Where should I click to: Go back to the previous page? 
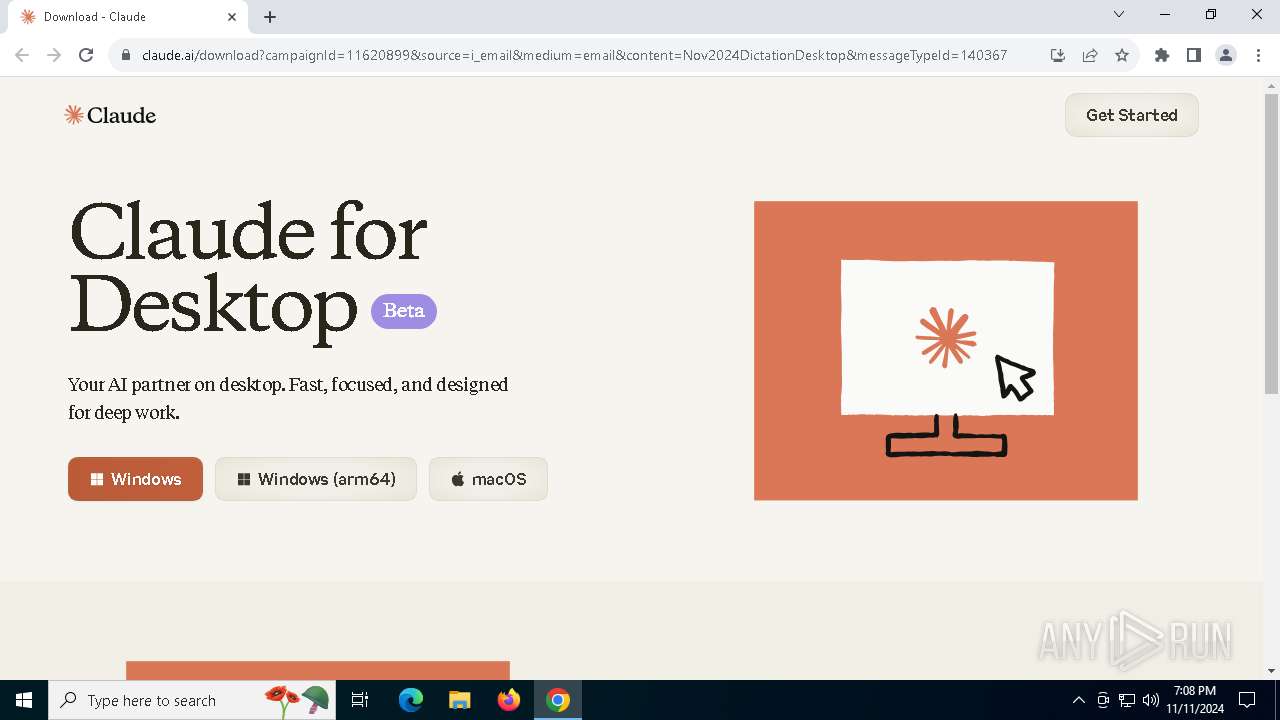click(x=22, y=55)
